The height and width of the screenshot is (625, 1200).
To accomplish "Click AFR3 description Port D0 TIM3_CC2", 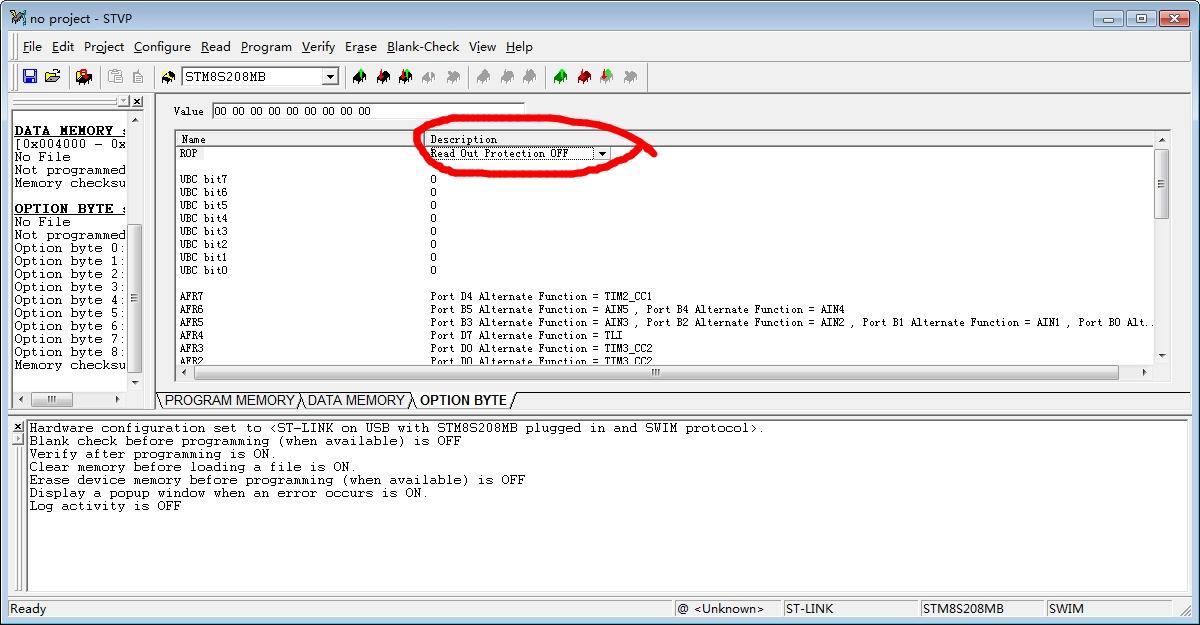I will (x=541, y=349).
